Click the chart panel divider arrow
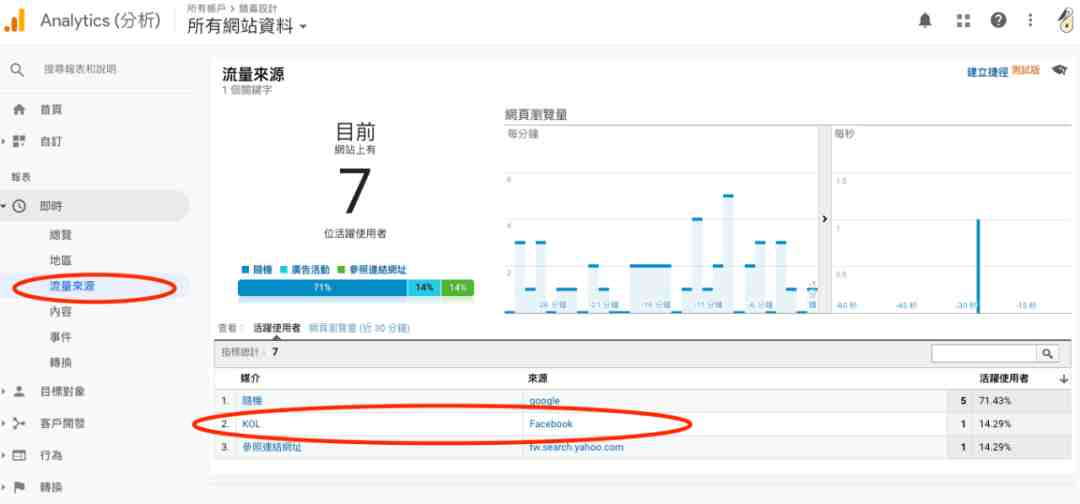 824,219
